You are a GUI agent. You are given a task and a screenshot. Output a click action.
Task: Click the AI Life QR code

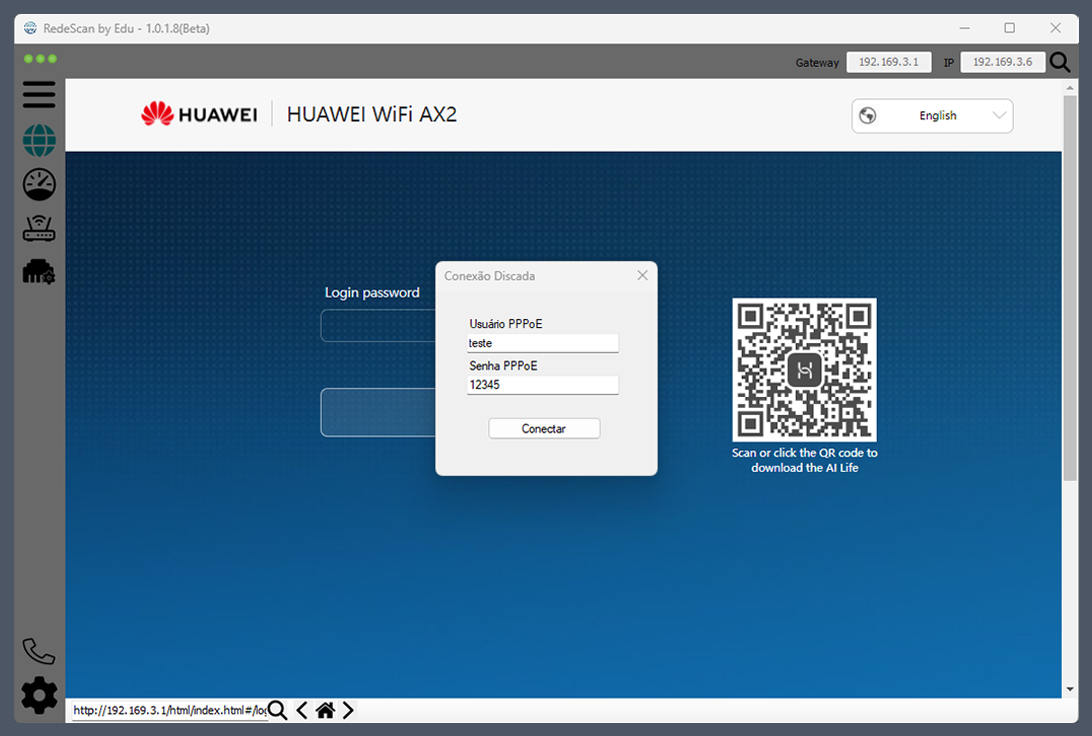[804, 370]
